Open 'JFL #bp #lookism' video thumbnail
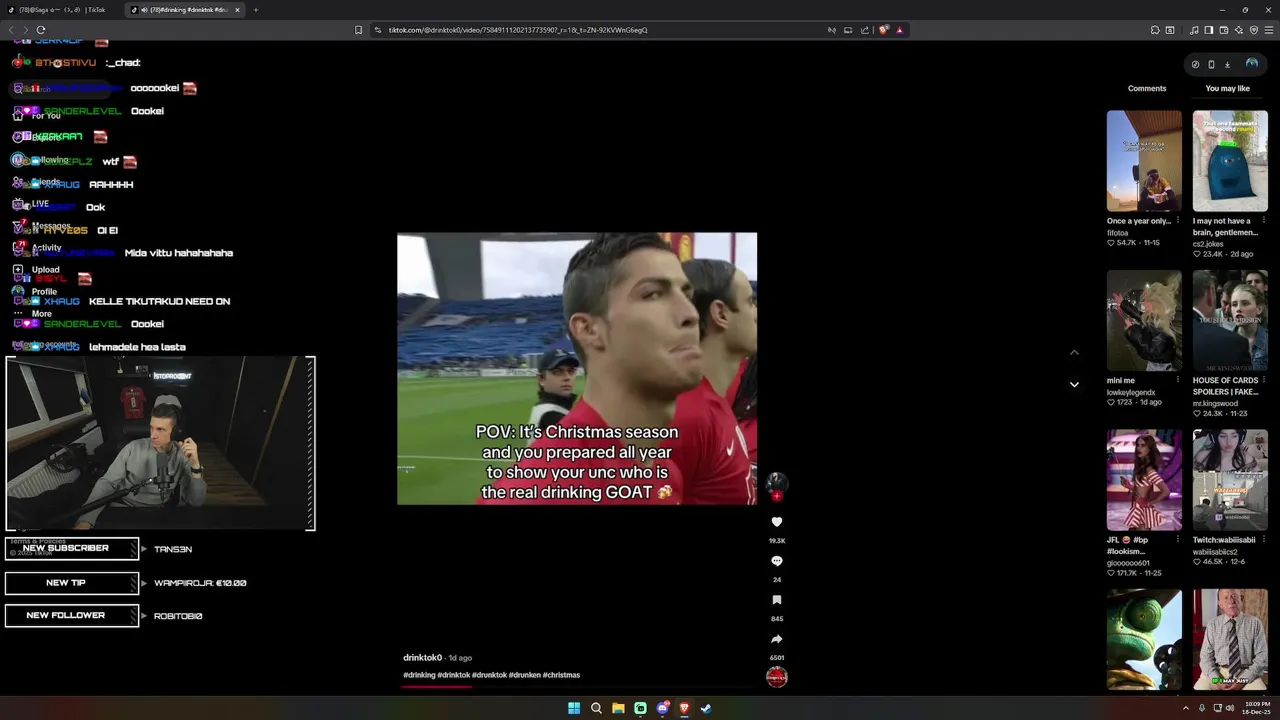 (1144, 480)
